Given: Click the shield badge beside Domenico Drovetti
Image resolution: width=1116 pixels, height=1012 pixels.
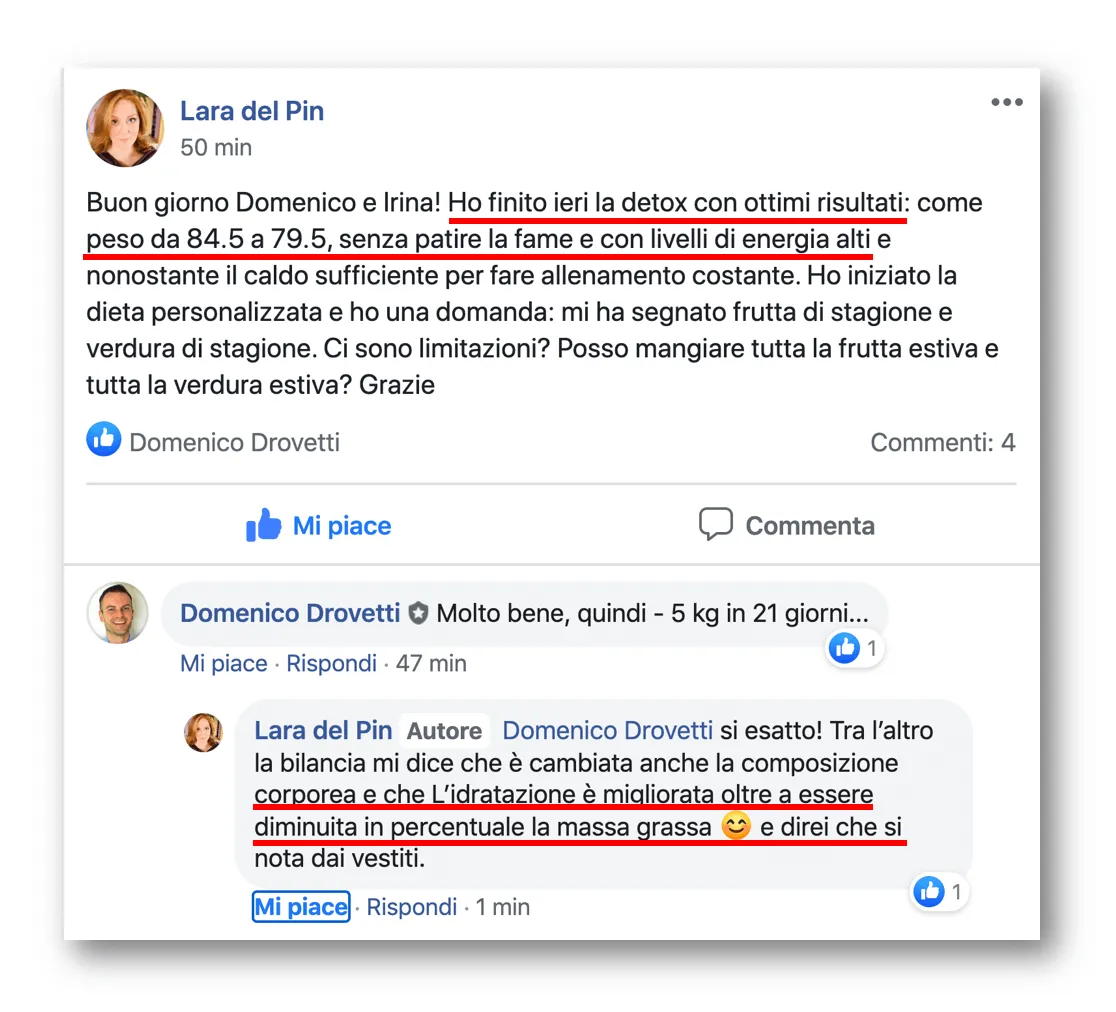Looking at the screenshot, I should click(x=418, y=613).
